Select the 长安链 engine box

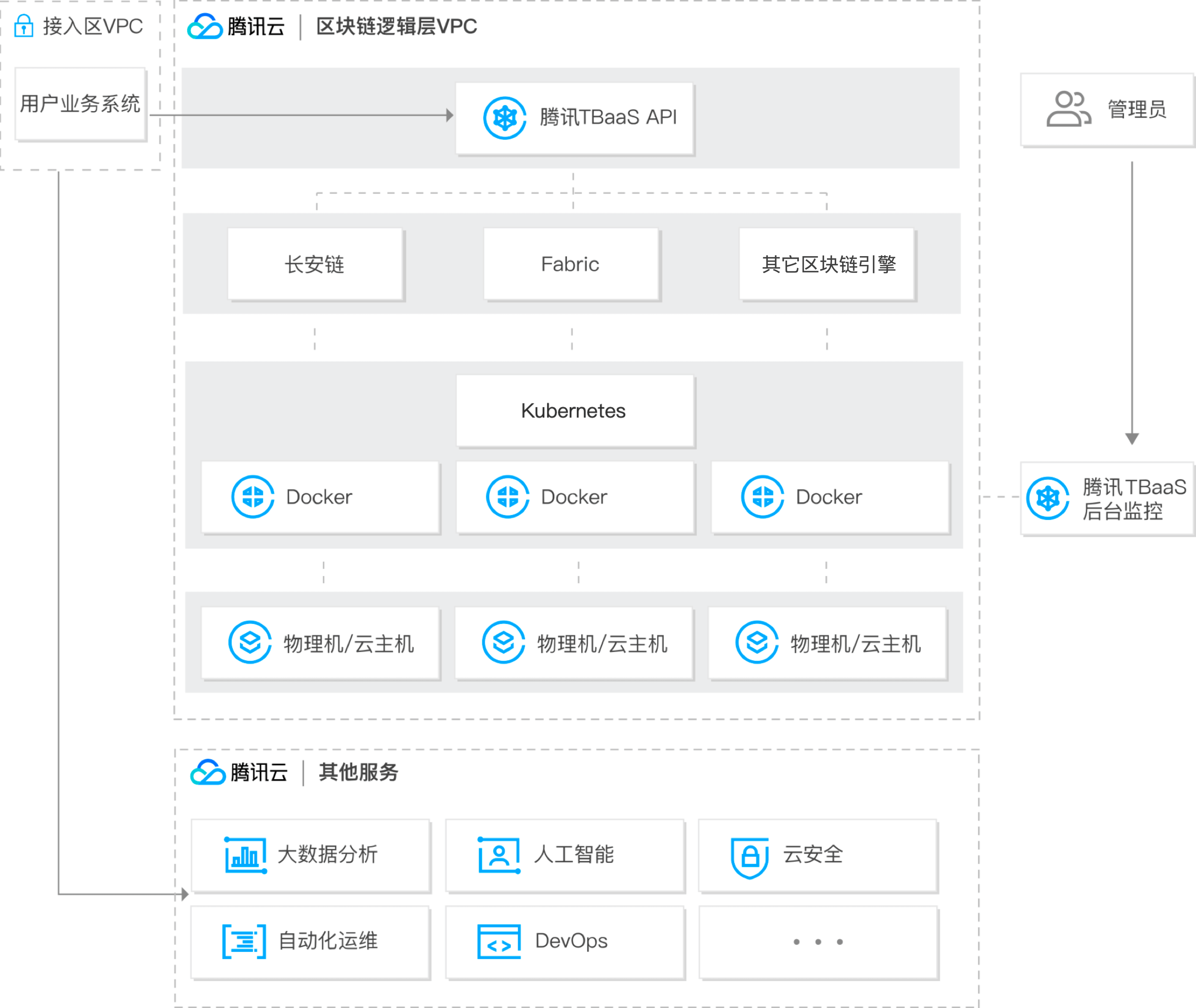(315, 264)
